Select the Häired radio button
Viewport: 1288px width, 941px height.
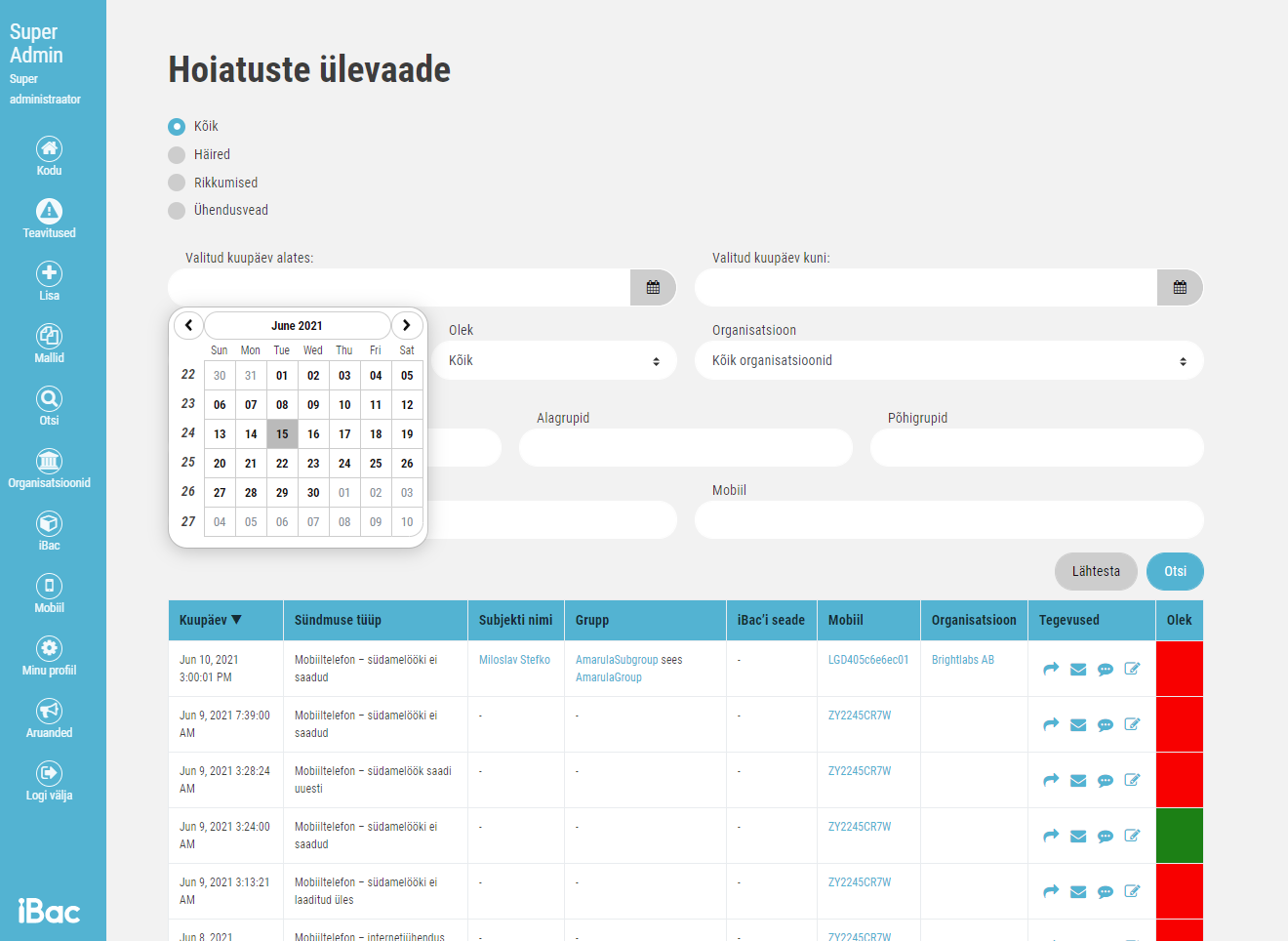(177, 155)
